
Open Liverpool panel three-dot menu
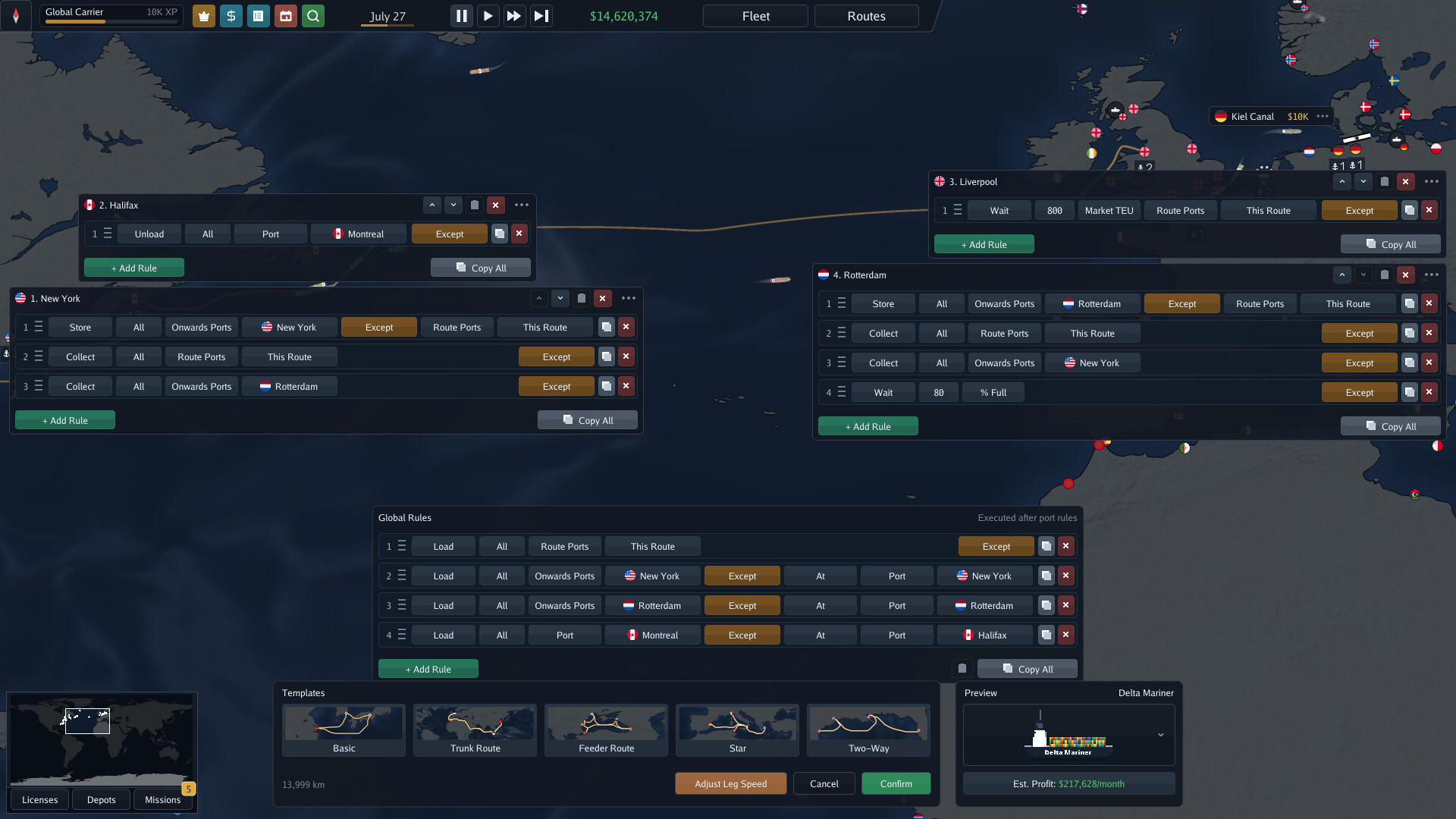1432,181
